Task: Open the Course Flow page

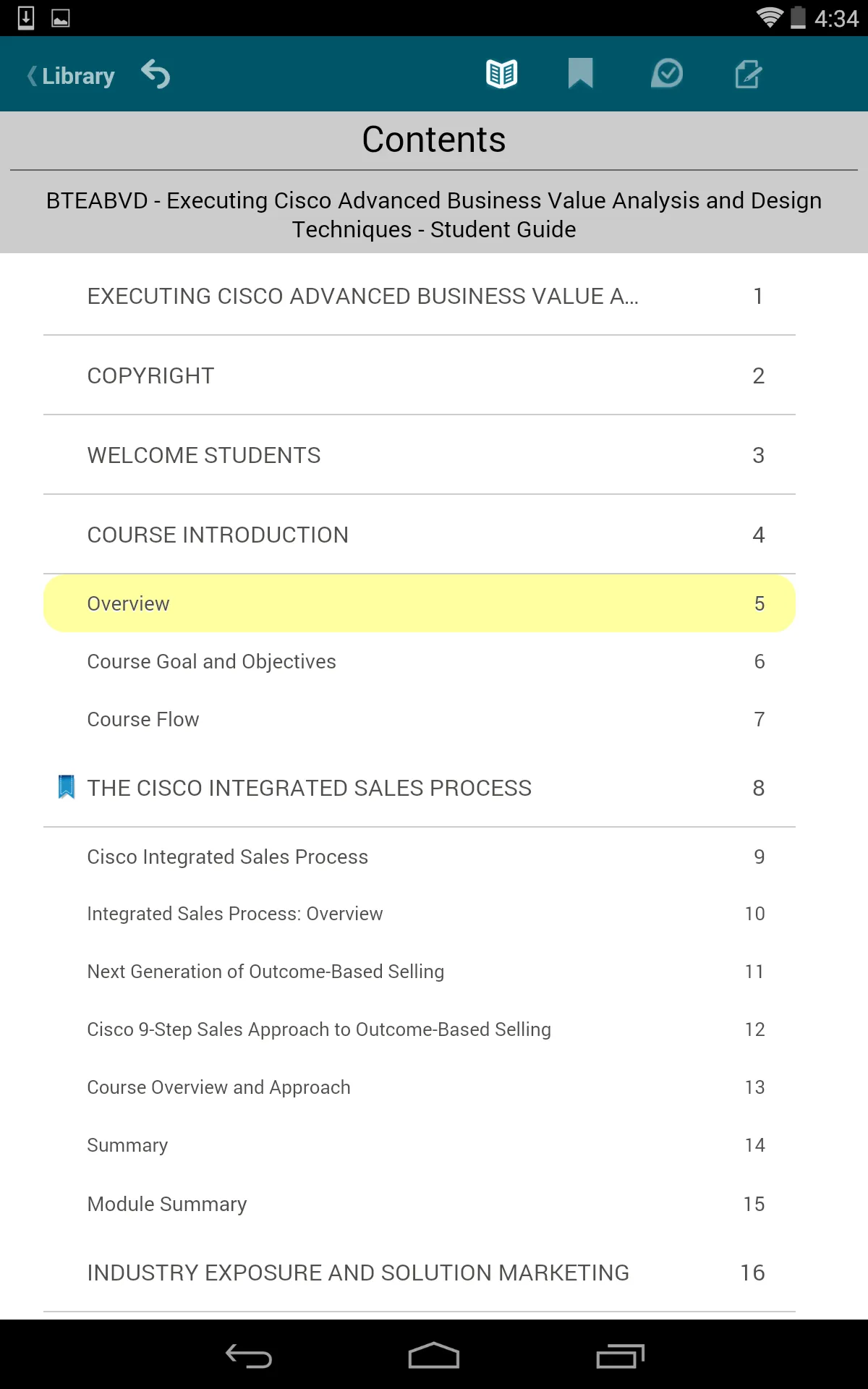Action: (420, 719)
